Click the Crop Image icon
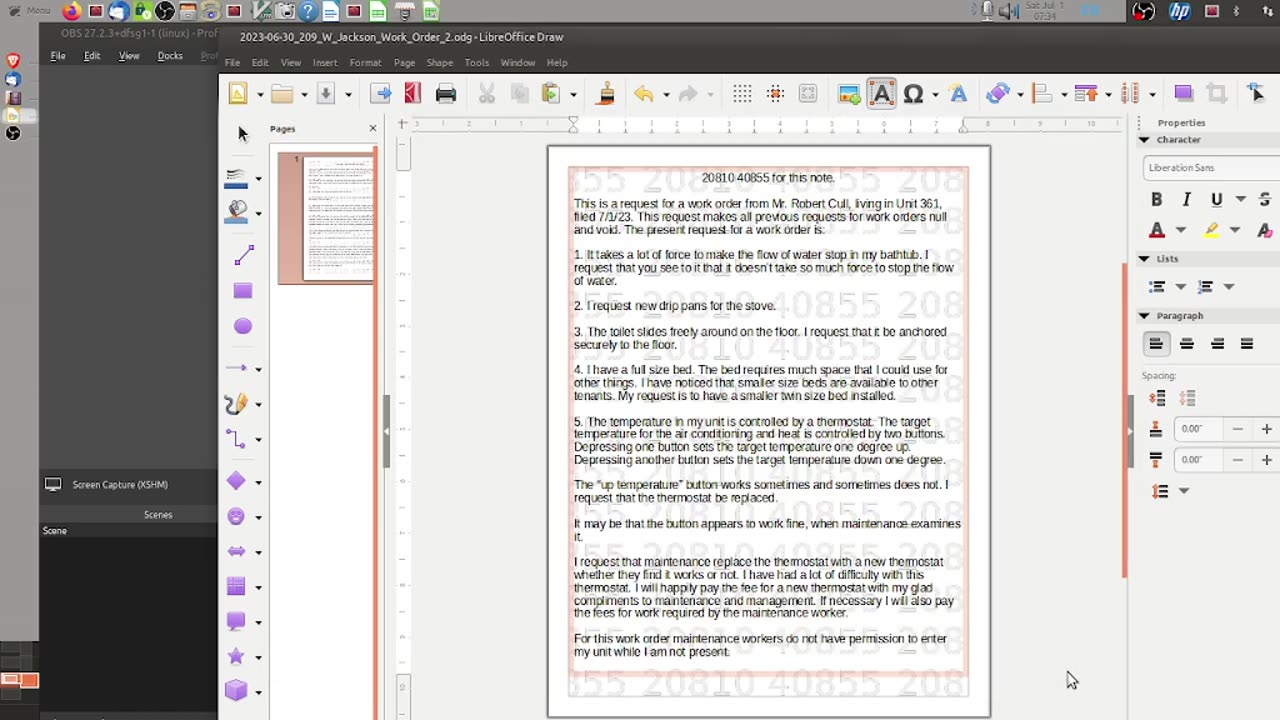The height and width of the screenshot is (720, 1280). pyautogui.click(x=1217, y=94)
